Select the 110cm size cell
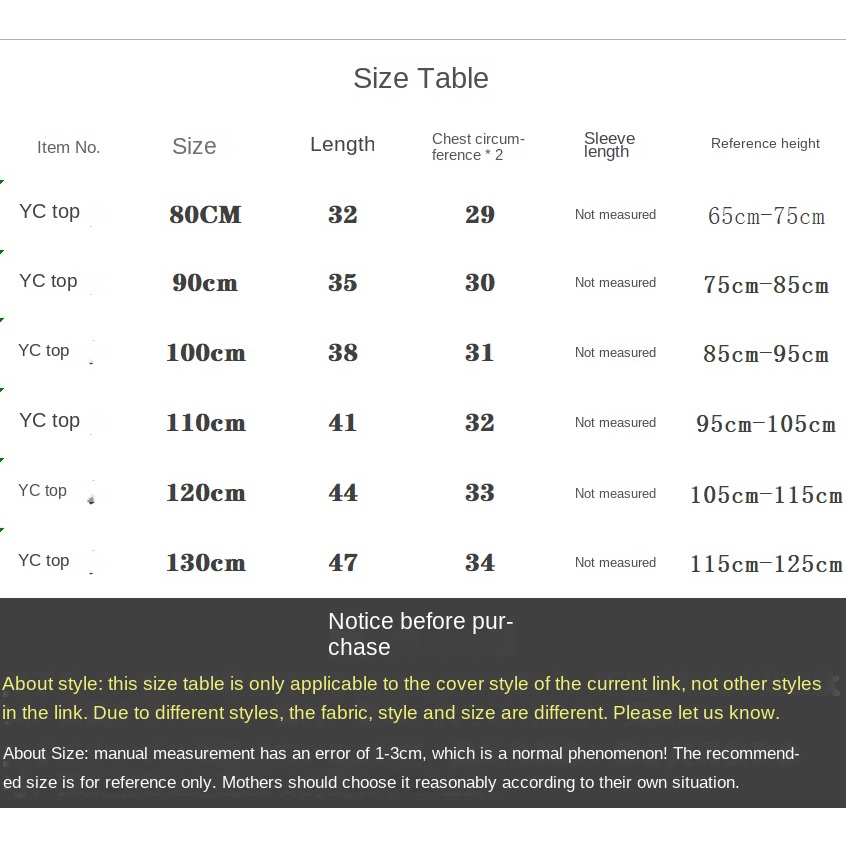 tap(206, 422)
